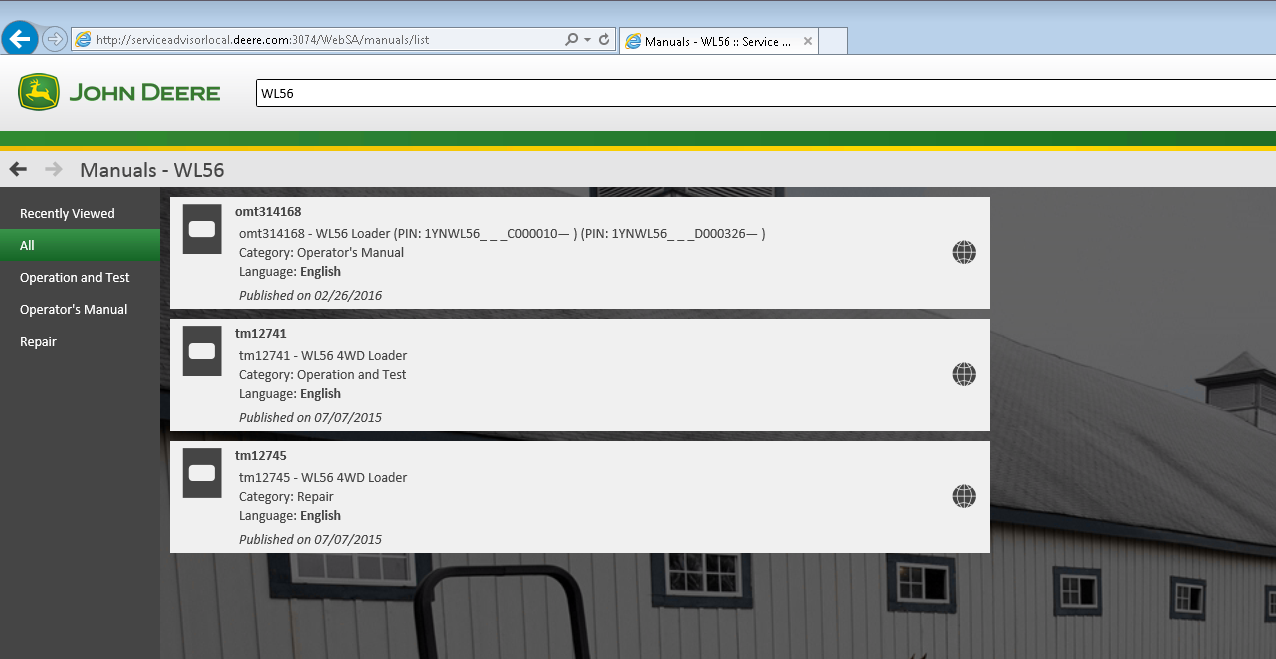Image resolution: width=1276 pixels, height=659 pixels.
Task: Filter by Operation and Test manuals
Action: coord(80,277)
